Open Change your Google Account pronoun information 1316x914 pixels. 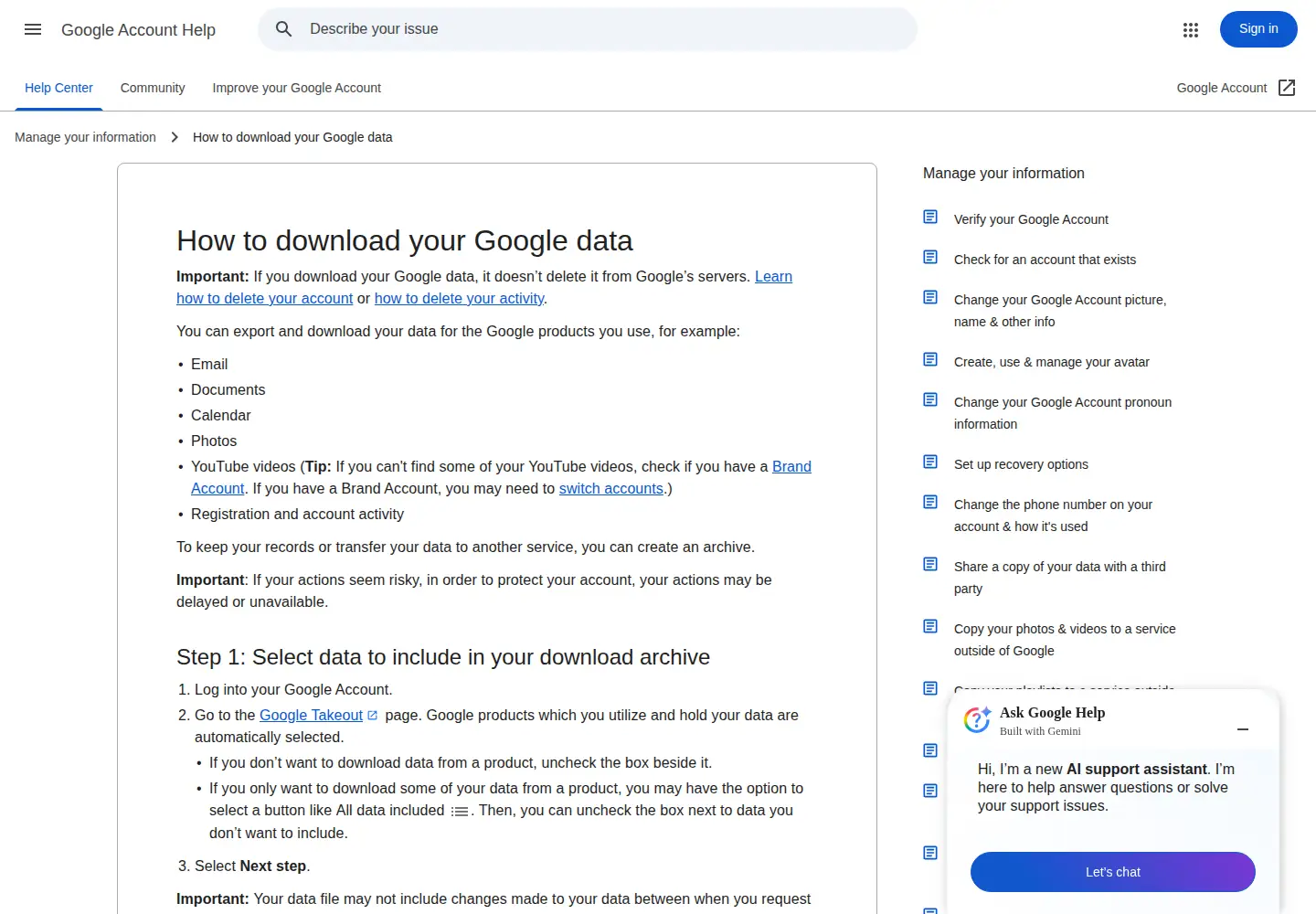point(1062,413)
